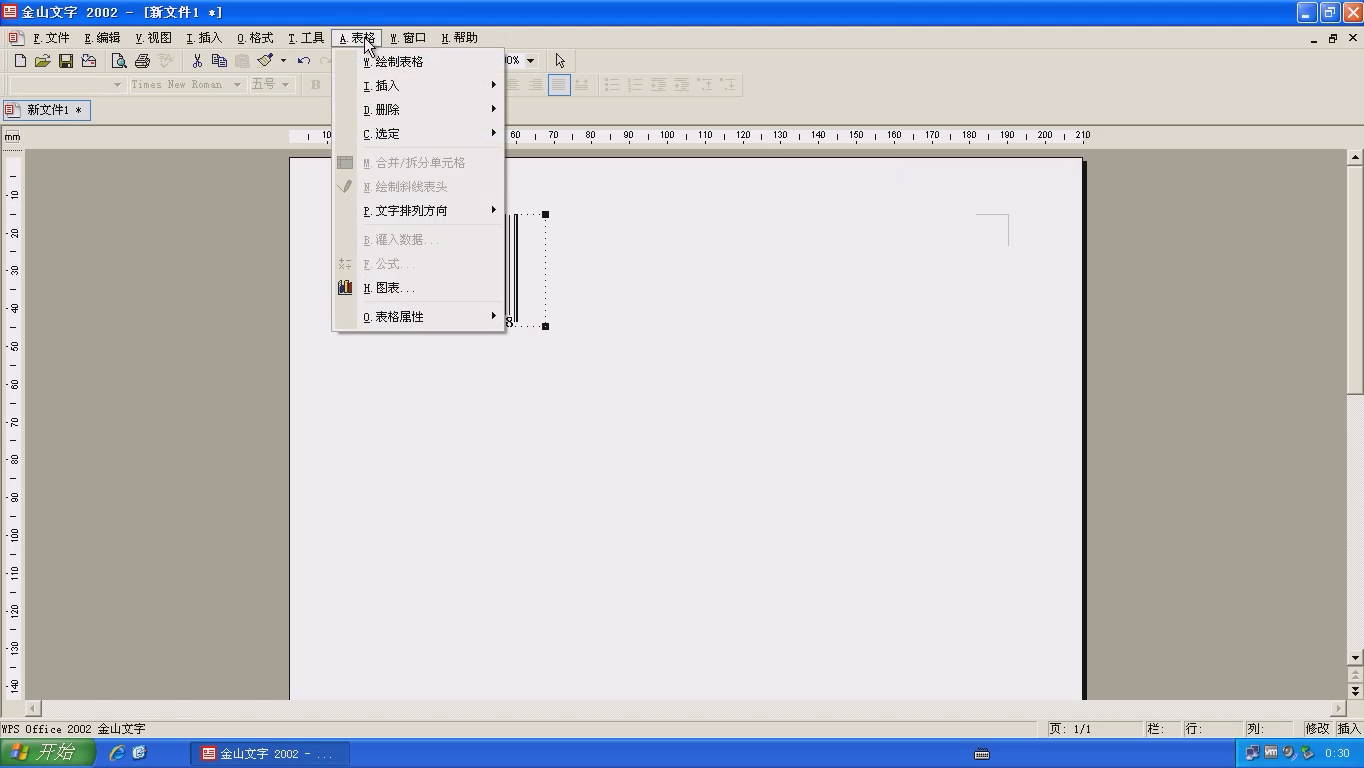Viewport: 1364px width, 768px height.
Task: Create a new blank document from the toolbar
Action: (x=20, y=61)
